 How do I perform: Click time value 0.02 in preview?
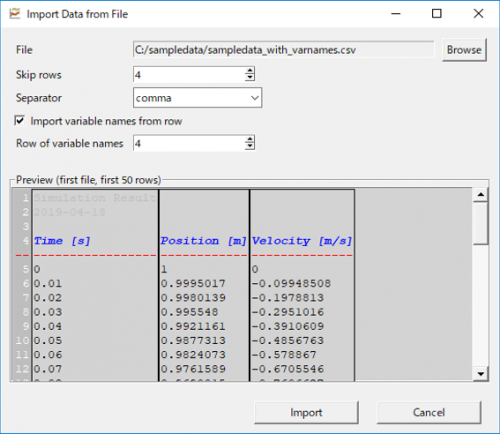48,298
